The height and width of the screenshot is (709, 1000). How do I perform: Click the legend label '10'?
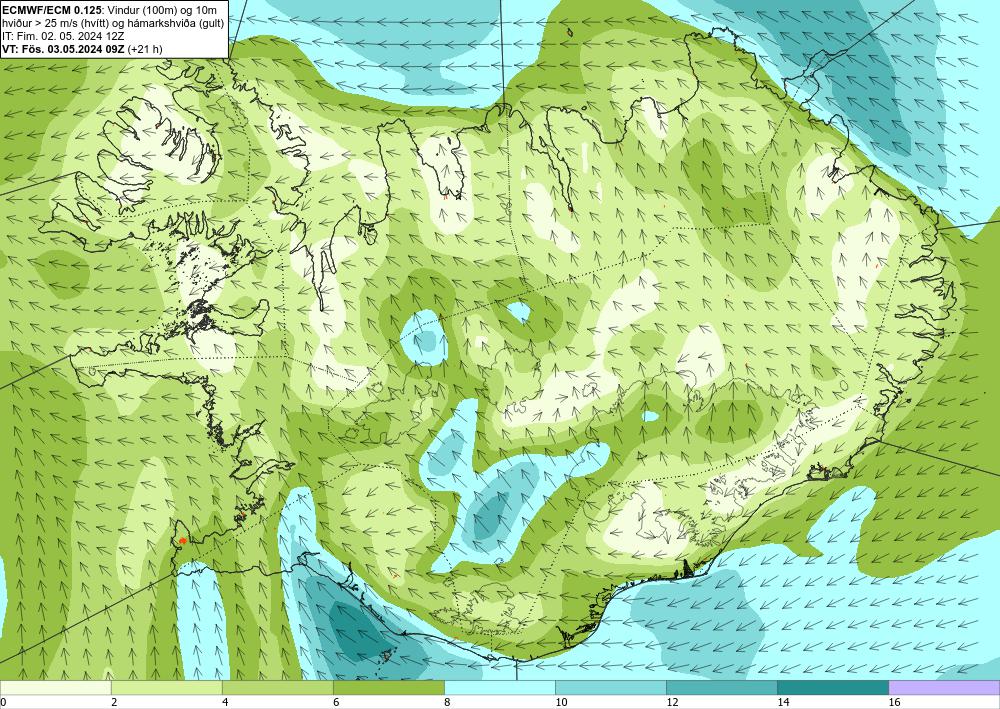point(561,702)
